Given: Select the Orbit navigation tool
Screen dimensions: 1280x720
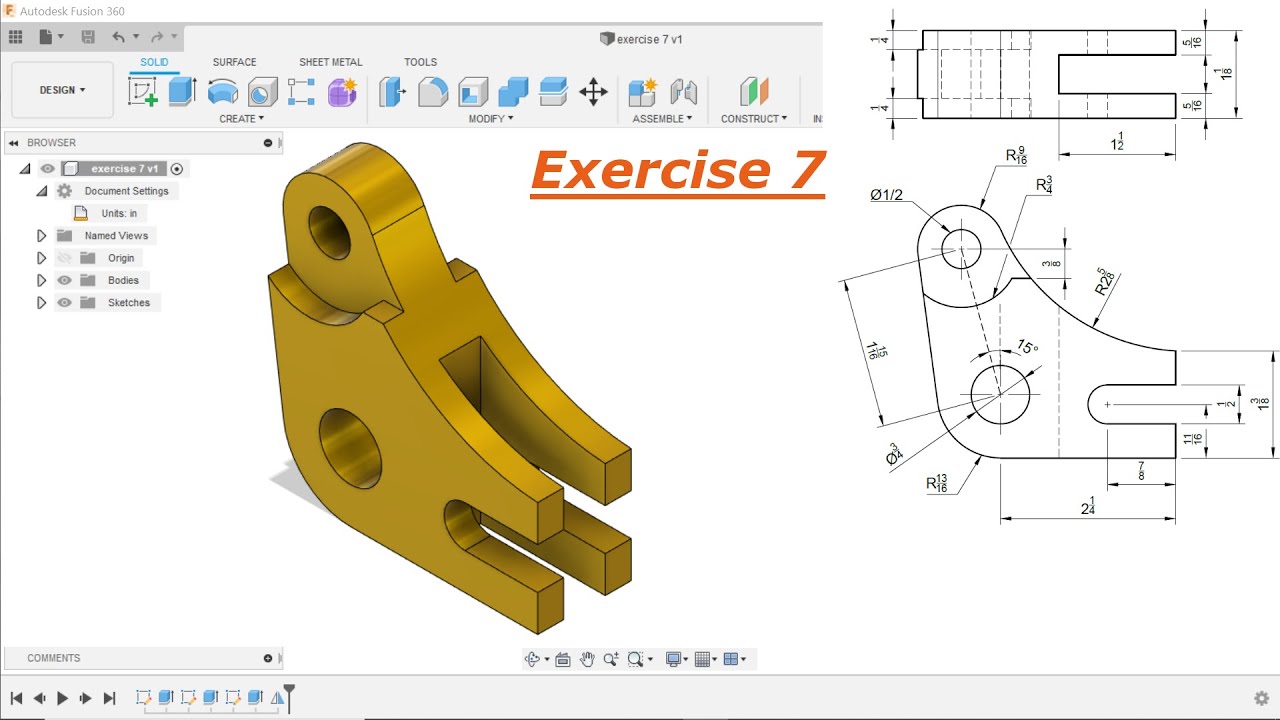Looking at the screenshot, I should tap(532, 659).
